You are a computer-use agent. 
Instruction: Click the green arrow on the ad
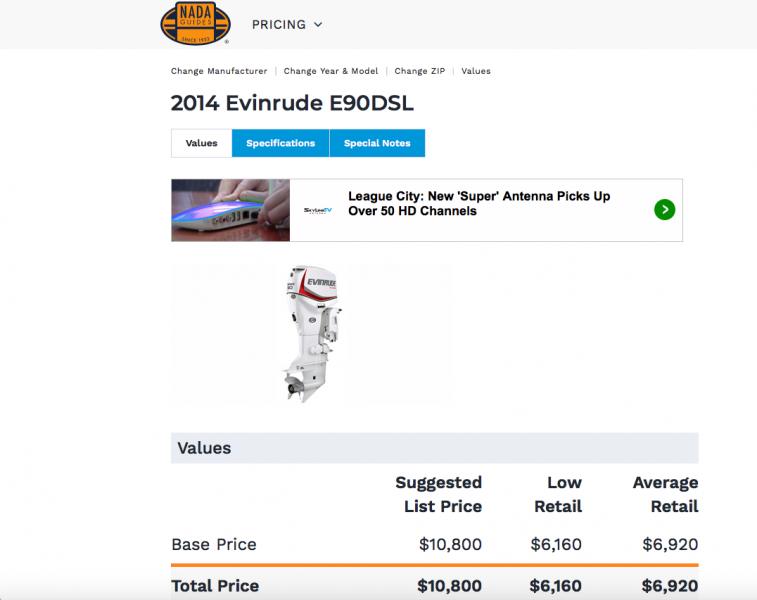pos(665,210)
